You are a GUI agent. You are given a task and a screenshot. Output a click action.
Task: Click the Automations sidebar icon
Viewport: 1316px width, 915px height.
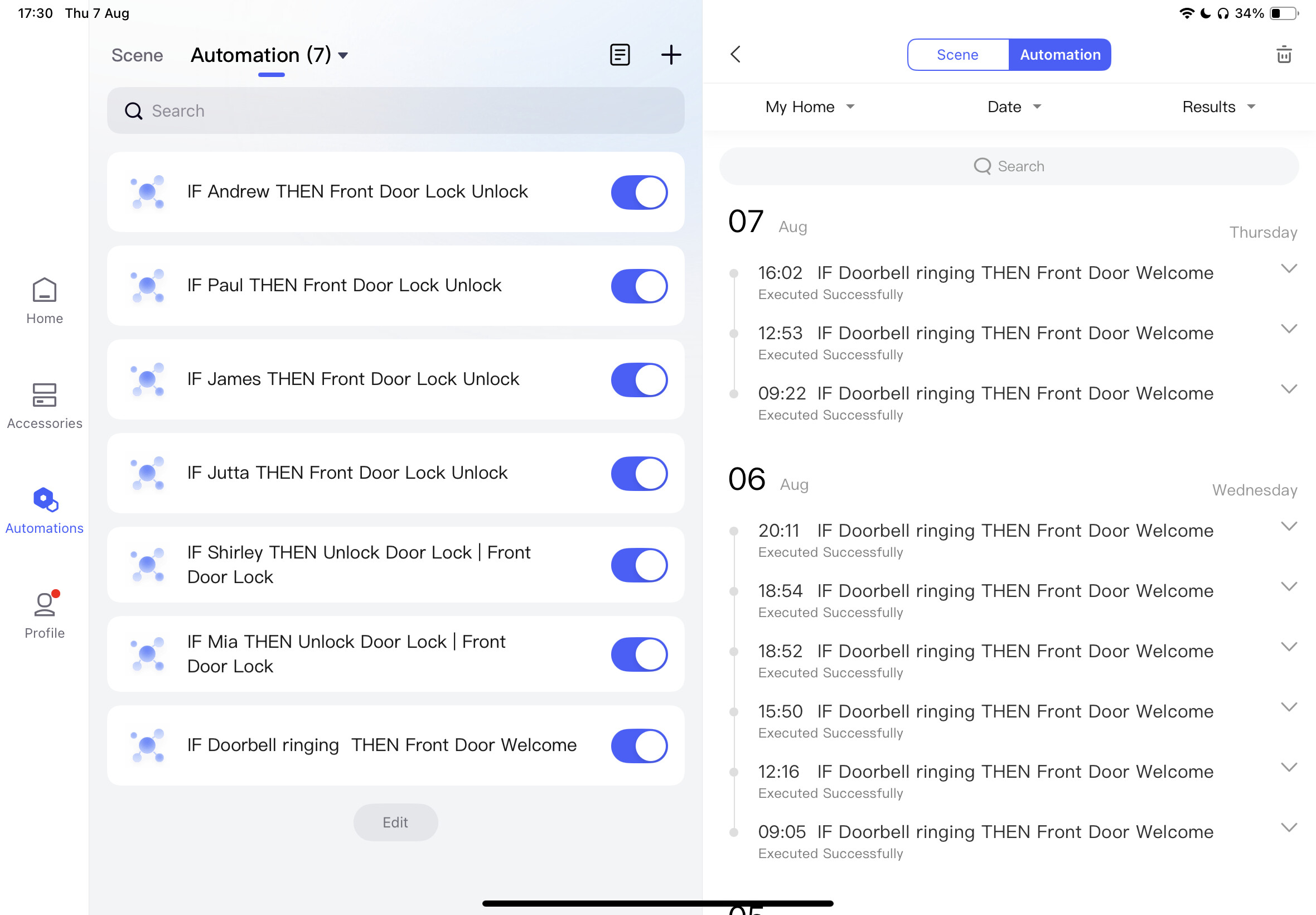tap(44, 511)
